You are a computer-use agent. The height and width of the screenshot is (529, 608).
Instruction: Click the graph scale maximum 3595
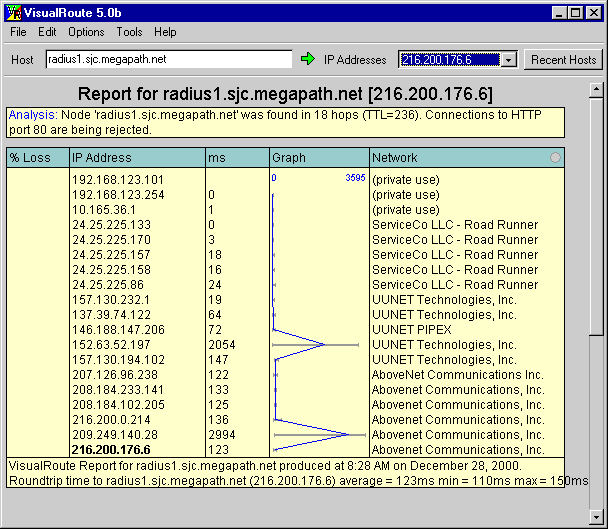click(355, 178)
